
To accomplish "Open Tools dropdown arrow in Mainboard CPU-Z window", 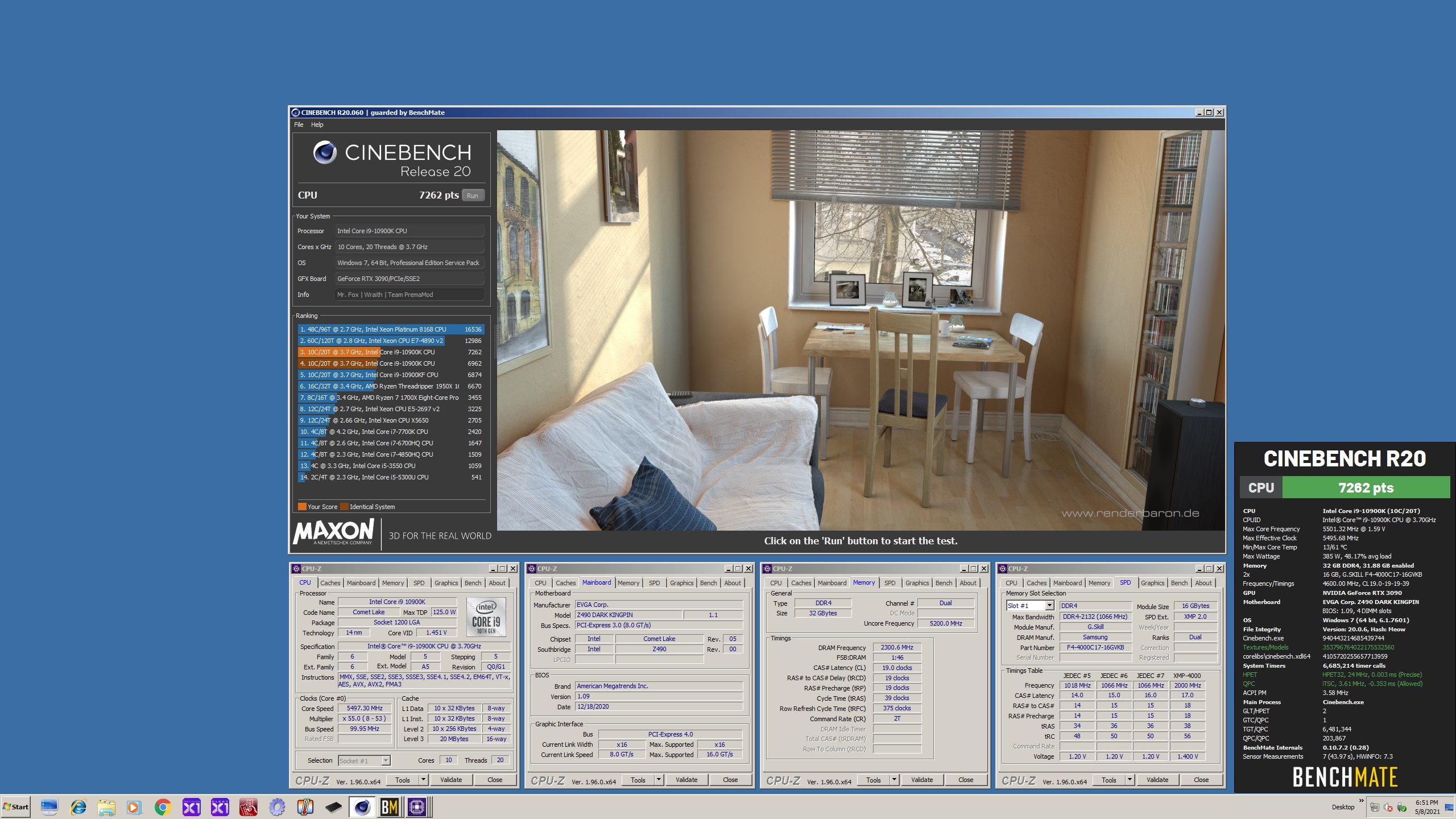I will [x=659, y=780].
